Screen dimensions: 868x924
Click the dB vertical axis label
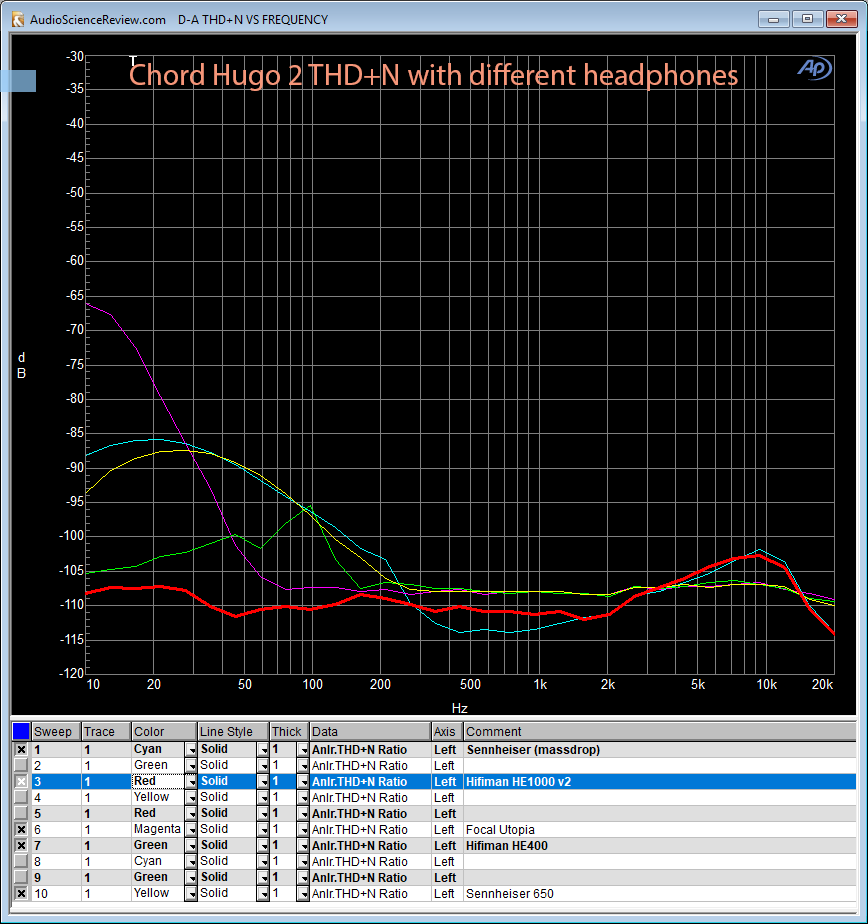click(x=21, y=365)
